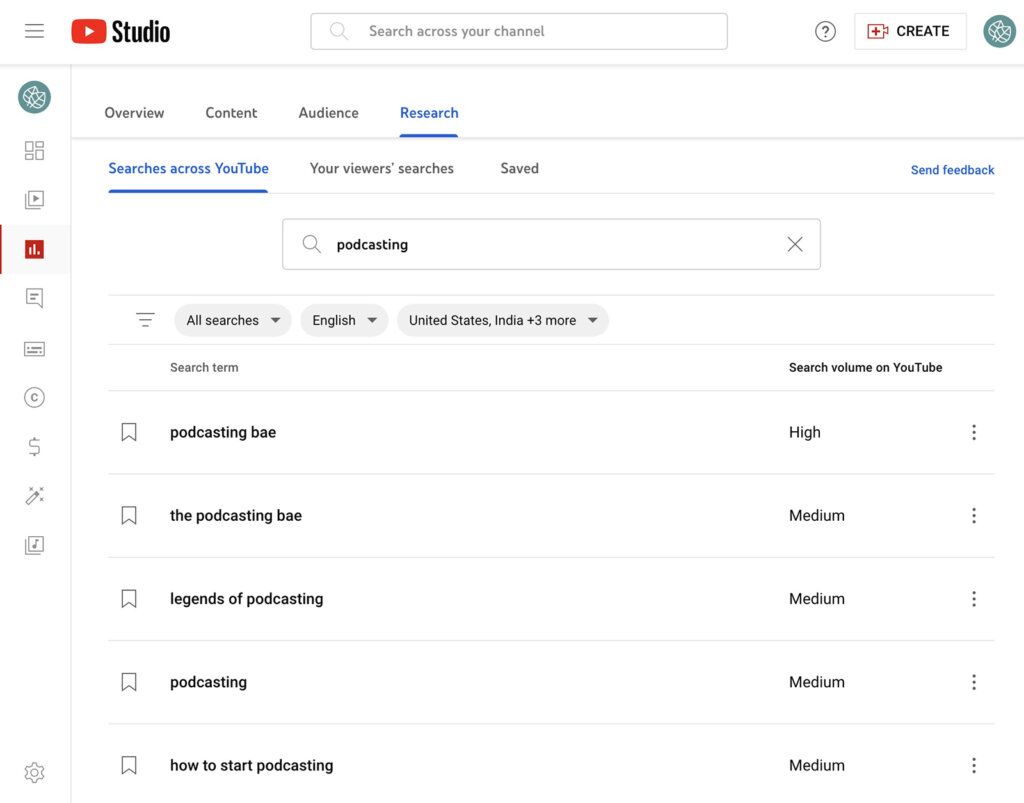1024x803 pixels.
Task: Open the Copyright section
Action: (34, 397)
